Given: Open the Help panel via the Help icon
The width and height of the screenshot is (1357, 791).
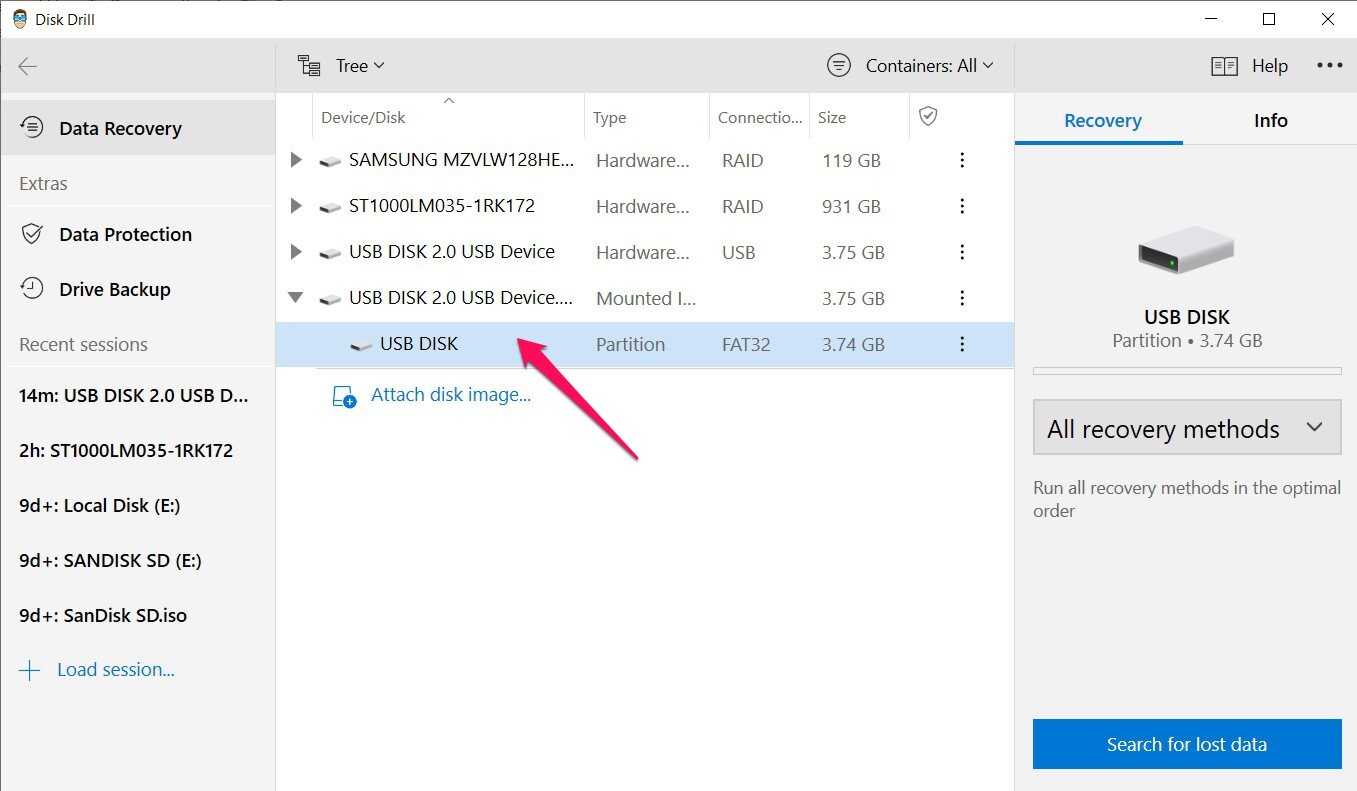Looking at the screenshot, I should click(x=1224, y=66).
